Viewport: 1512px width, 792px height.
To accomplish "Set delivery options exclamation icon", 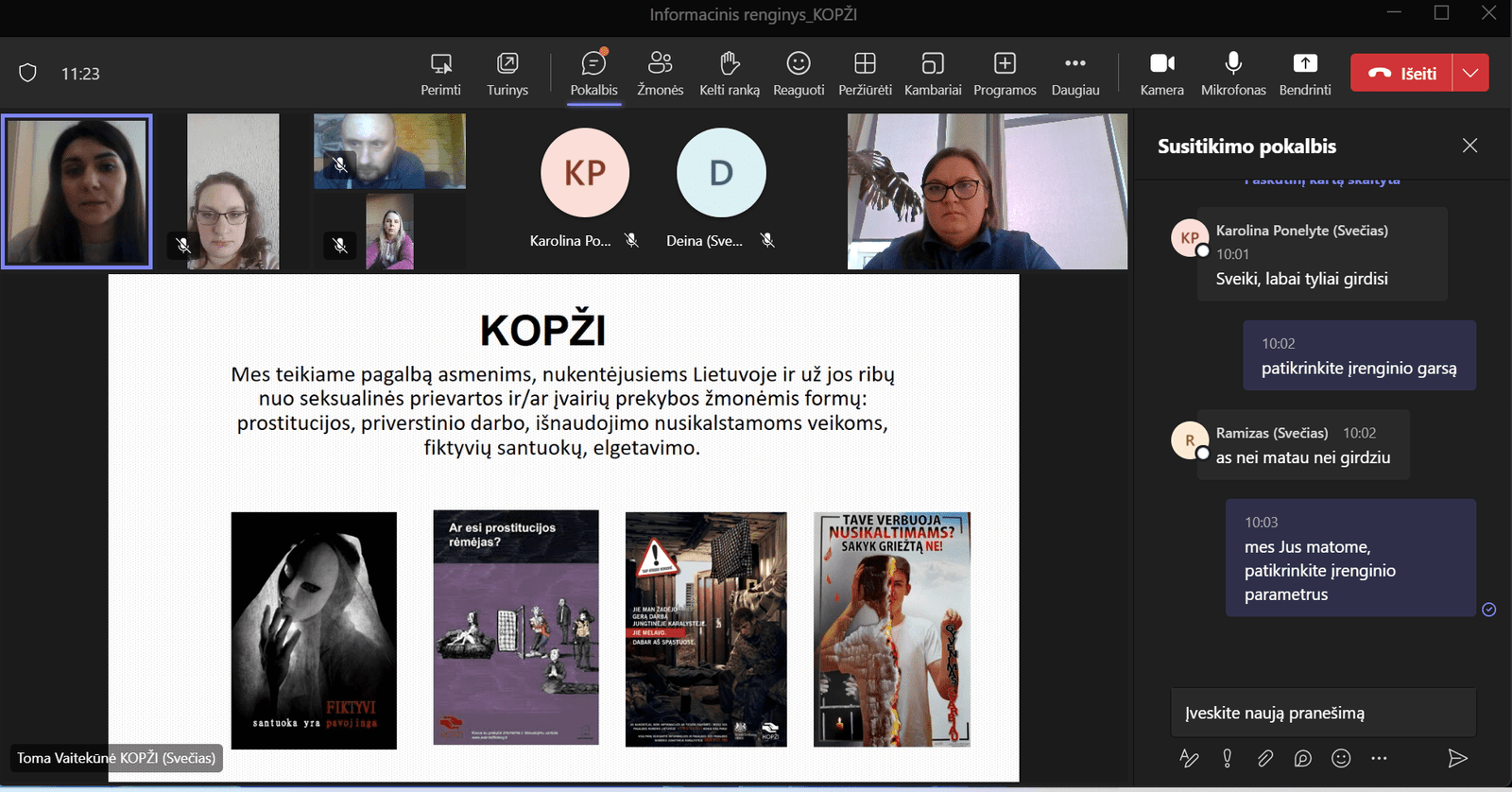I will tap(1227, 758).
